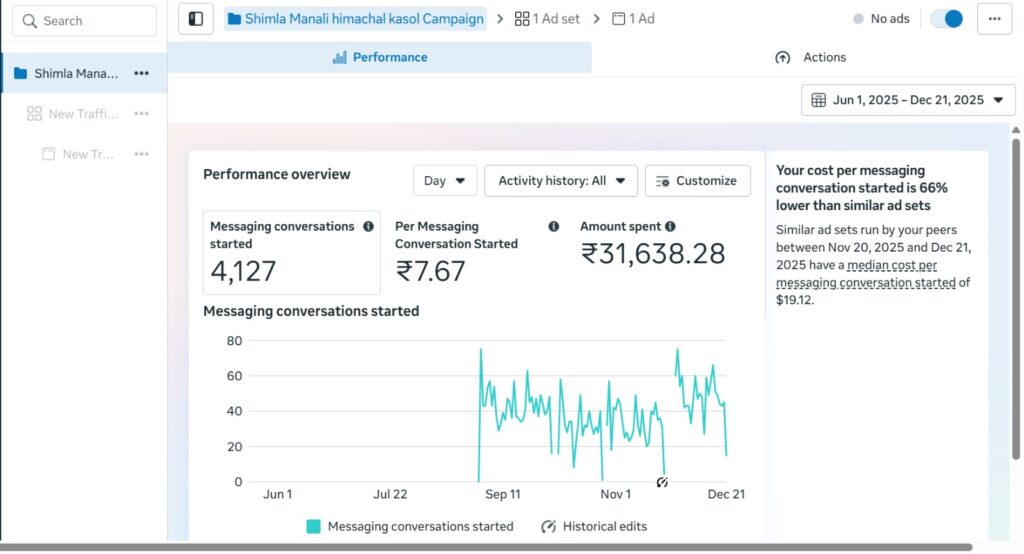
Task: Expand Activity history: All dropdown
Action: 561,181
